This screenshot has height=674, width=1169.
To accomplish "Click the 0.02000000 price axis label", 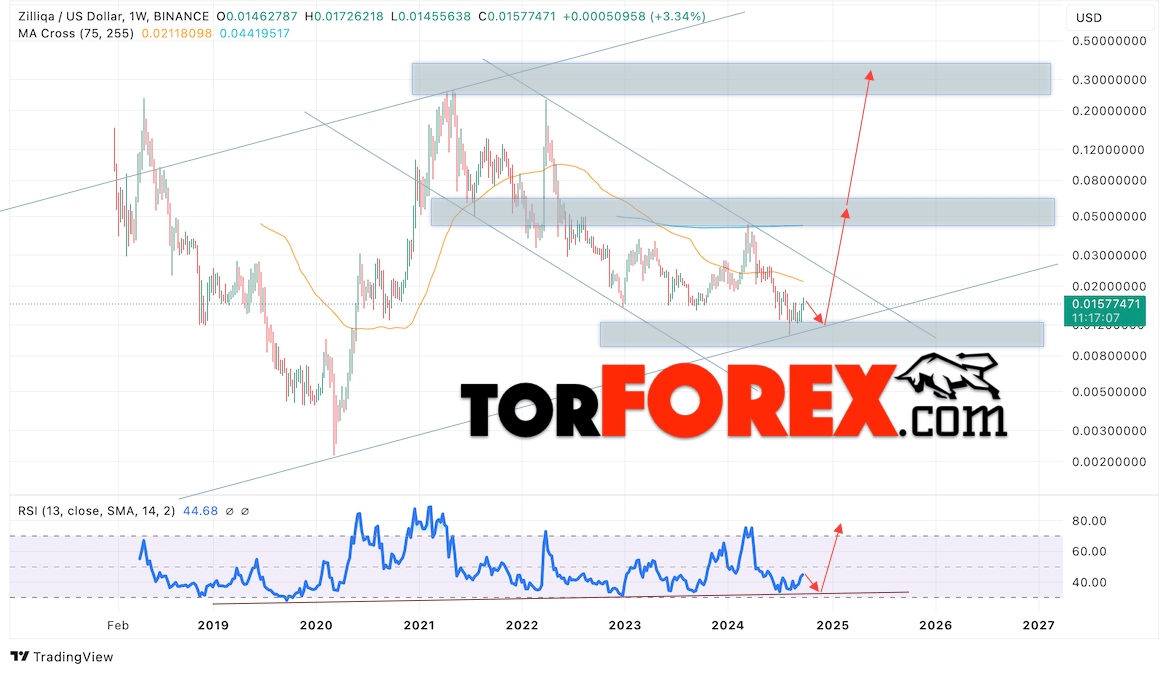I will tap(1109, 286).
